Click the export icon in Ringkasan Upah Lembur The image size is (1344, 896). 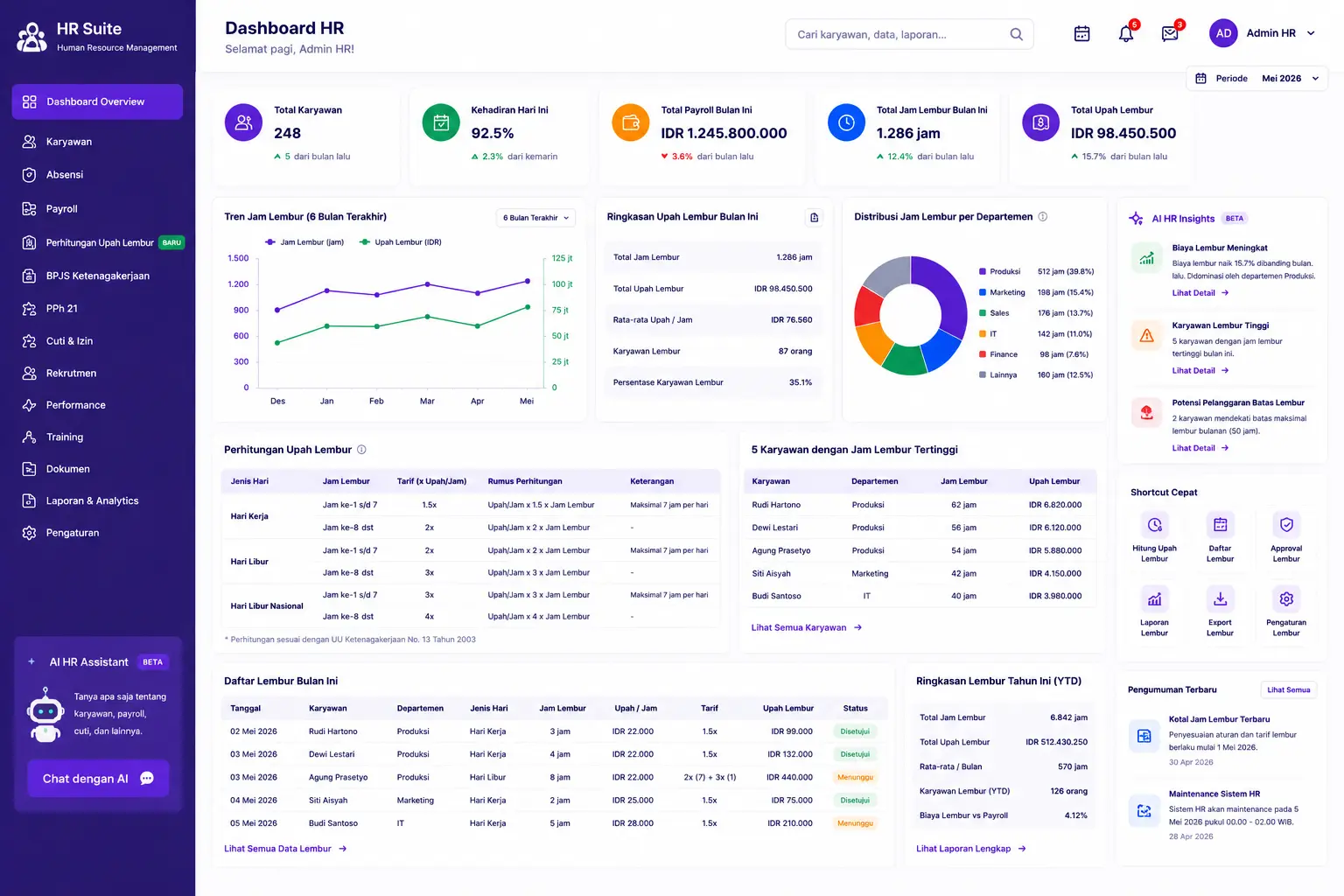(x=815, y=217)
